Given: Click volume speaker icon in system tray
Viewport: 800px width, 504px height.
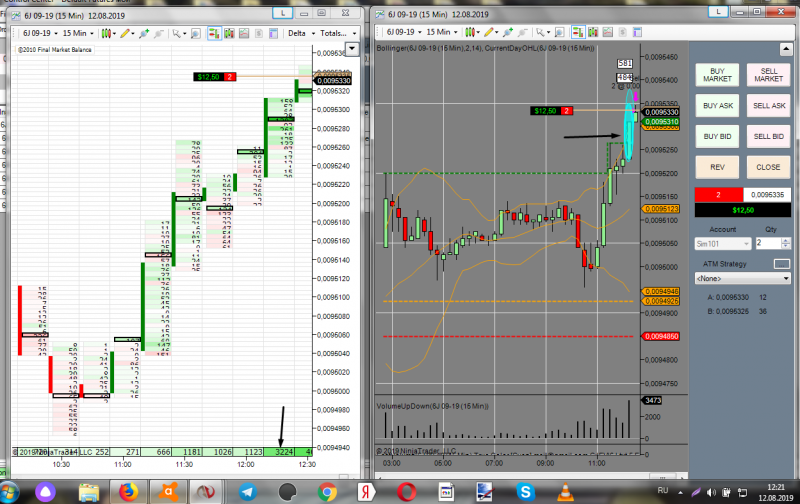Looking at the screenshot, I should click(711, 493).
